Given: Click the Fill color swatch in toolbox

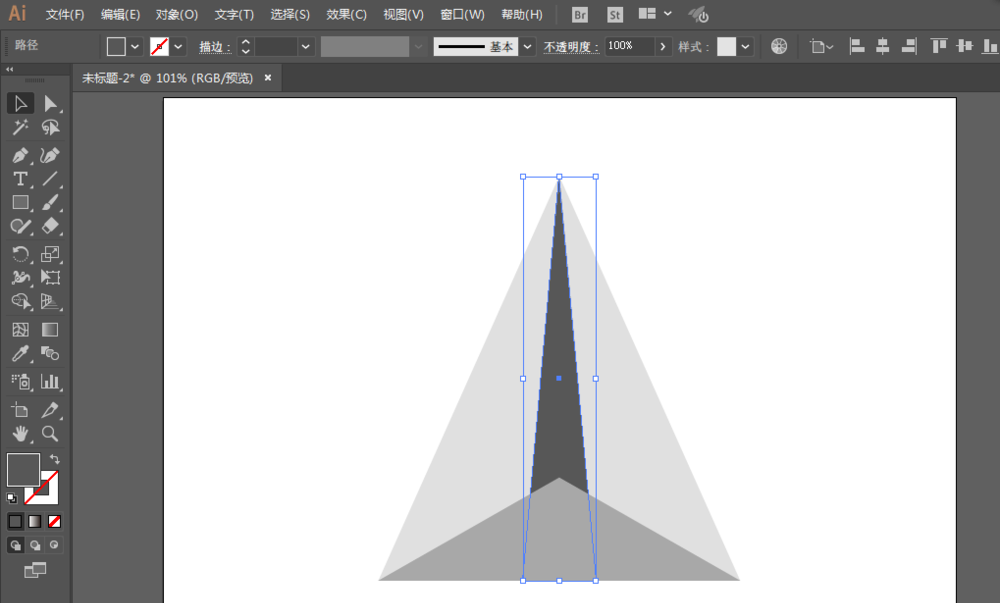Looking at the screenshot, I should pyautogui.click(x=23, y=469).
